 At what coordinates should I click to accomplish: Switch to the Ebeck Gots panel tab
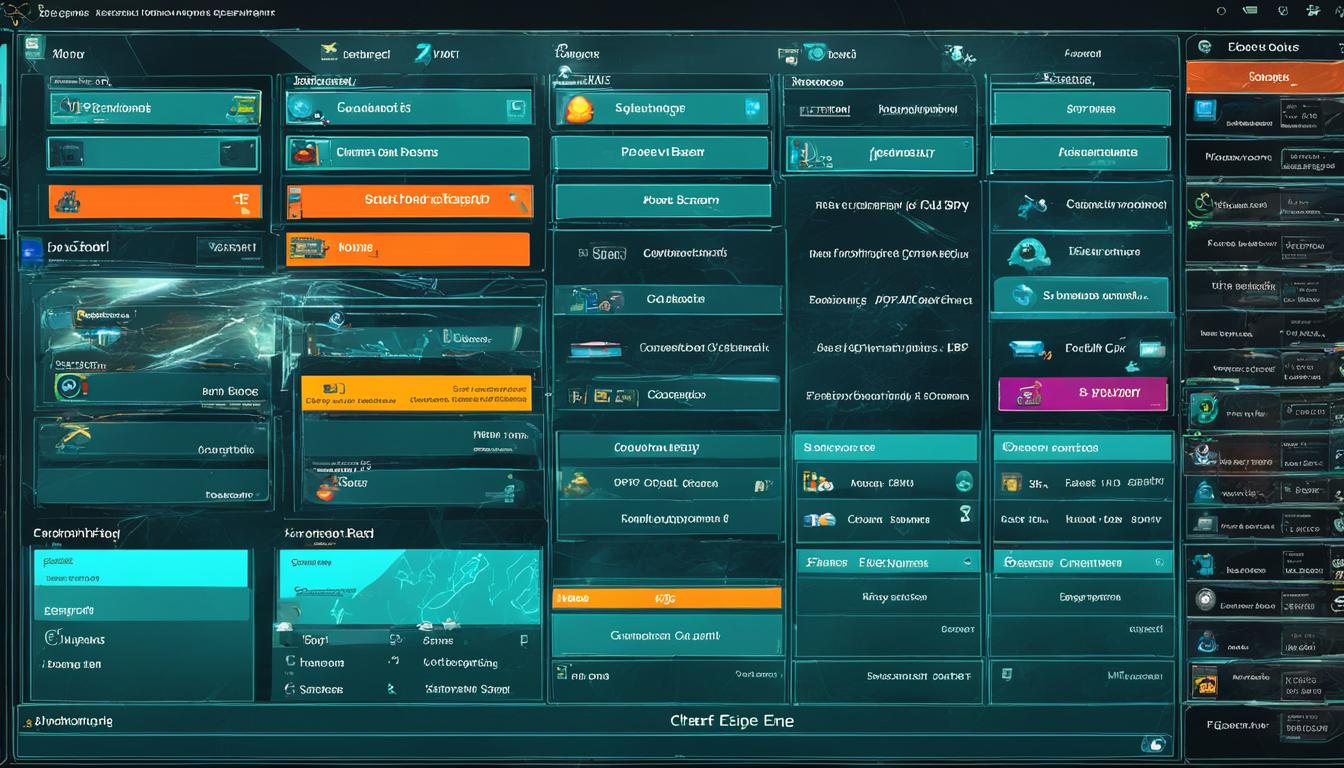tap(1262, 46)
